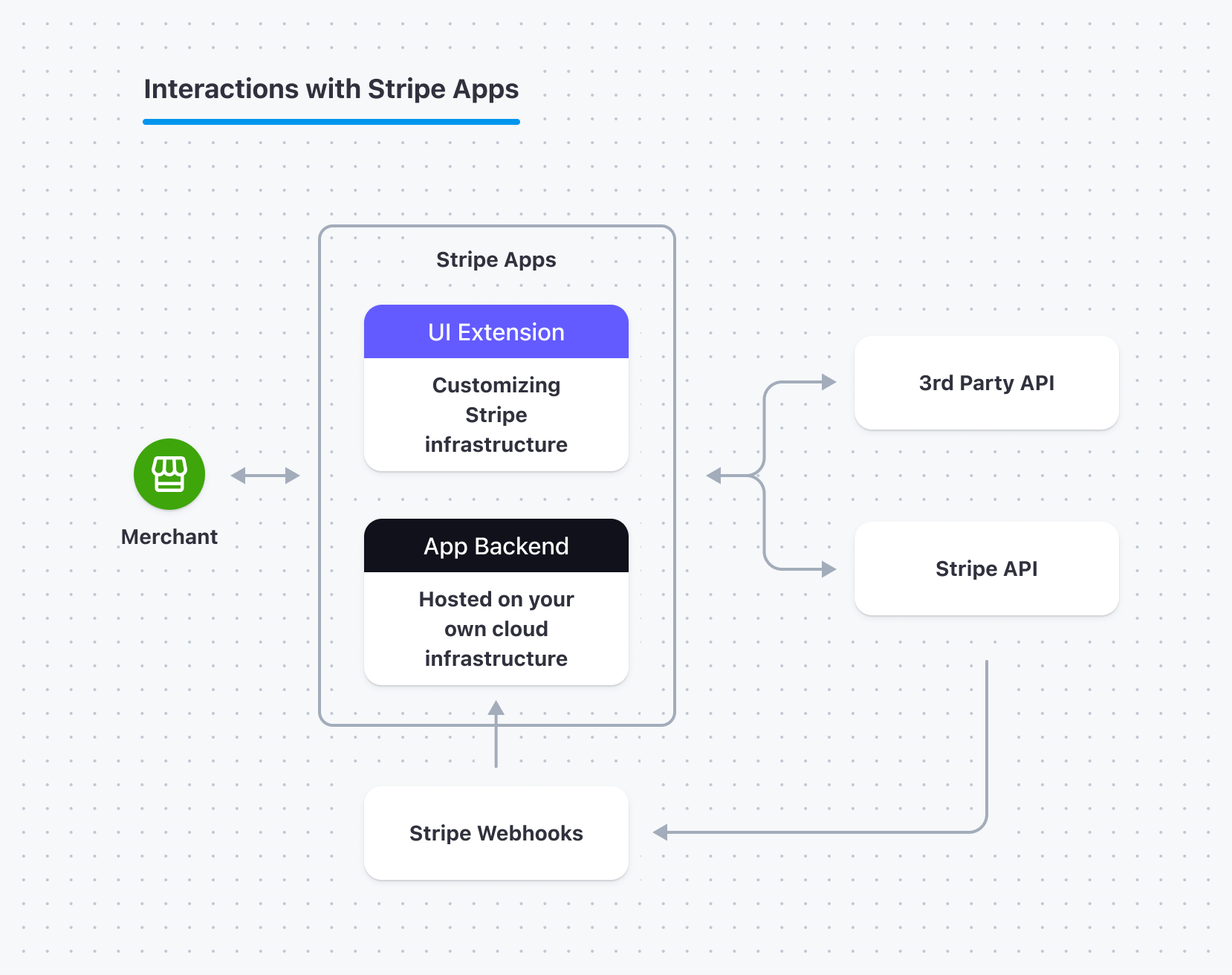Select the 'Stripe Apps' container title
The height and width of the screenshot is (975, 1232).
click(496, 259)
